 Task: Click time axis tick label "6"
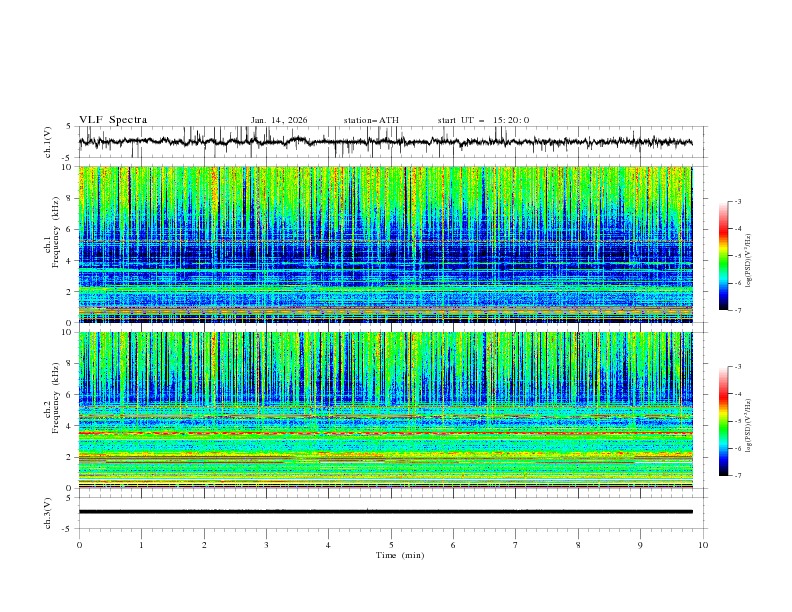453,545
